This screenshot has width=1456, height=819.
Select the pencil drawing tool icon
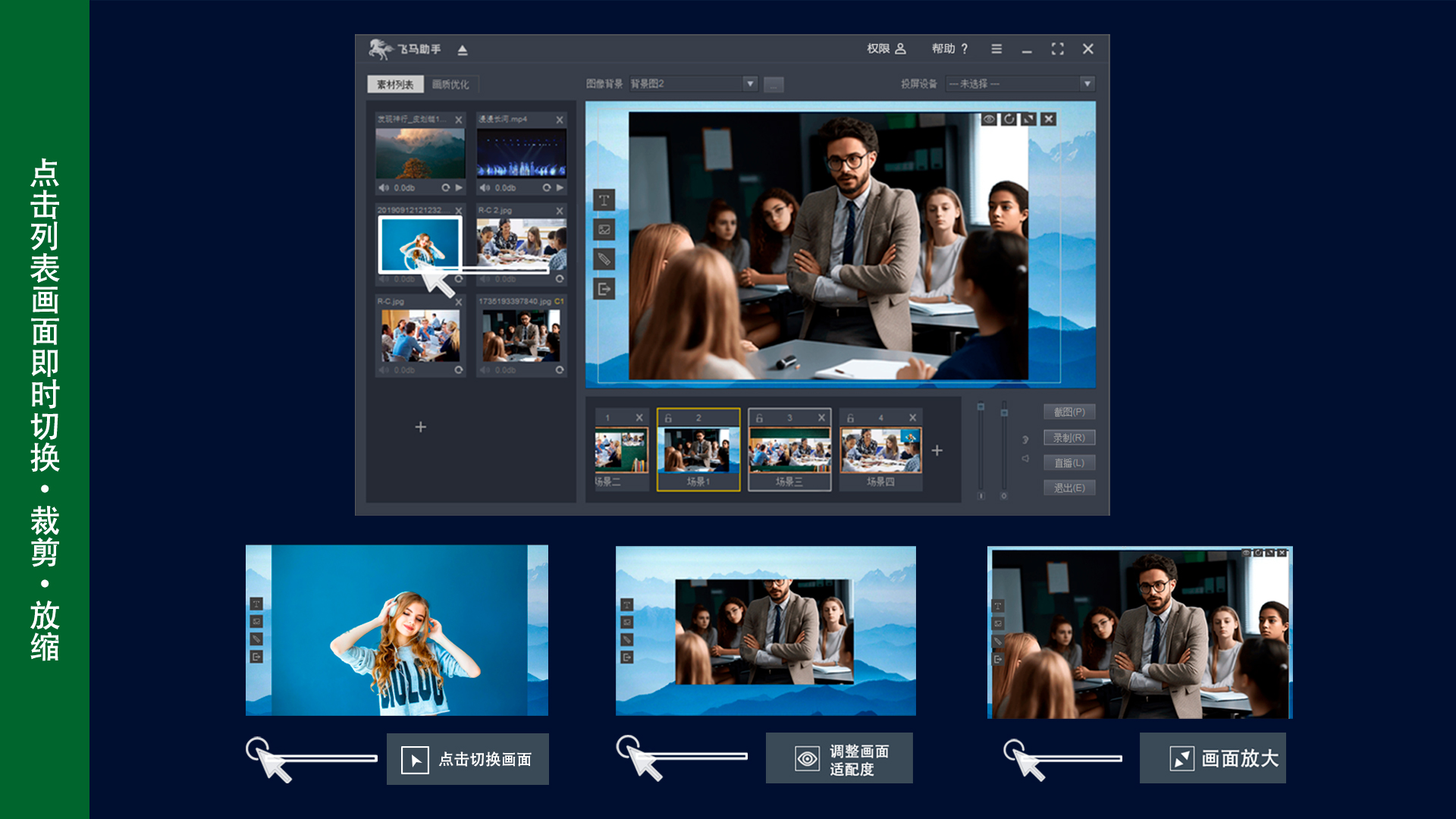[604, 259]
